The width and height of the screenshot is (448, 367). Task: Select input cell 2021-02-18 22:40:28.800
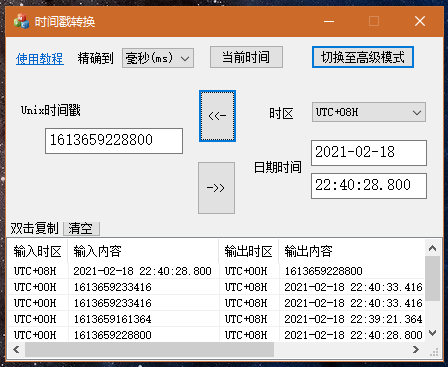tap(142, 271)
